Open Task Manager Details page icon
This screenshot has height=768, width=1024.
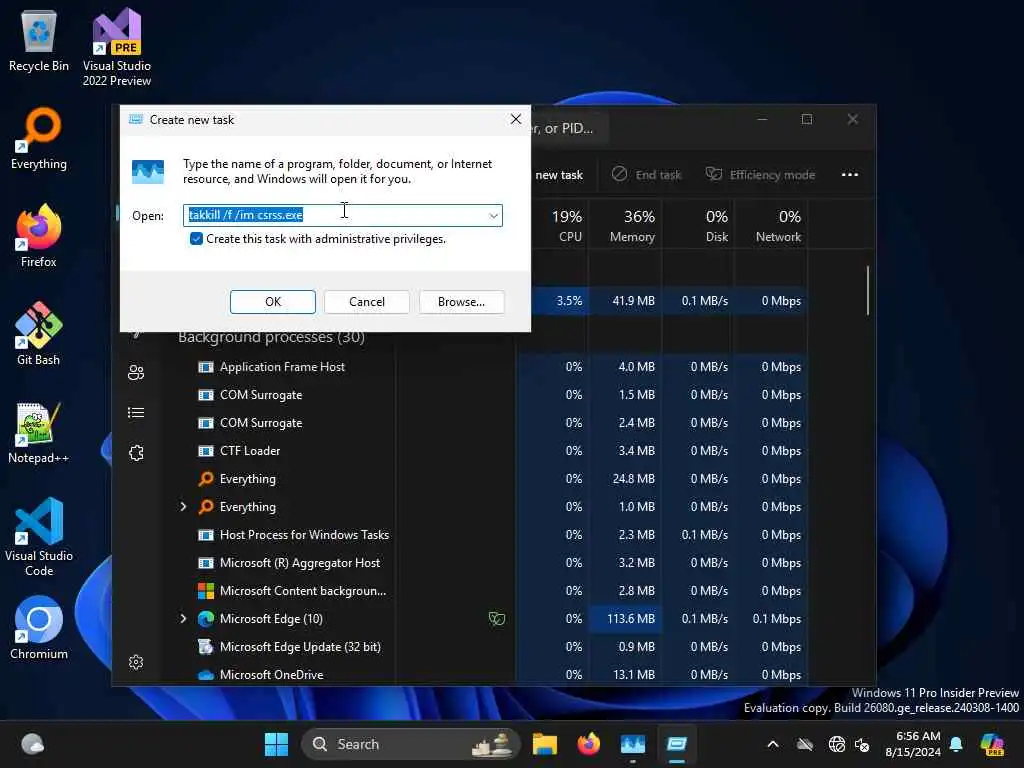pyautogui.click(x=136, y=413)
